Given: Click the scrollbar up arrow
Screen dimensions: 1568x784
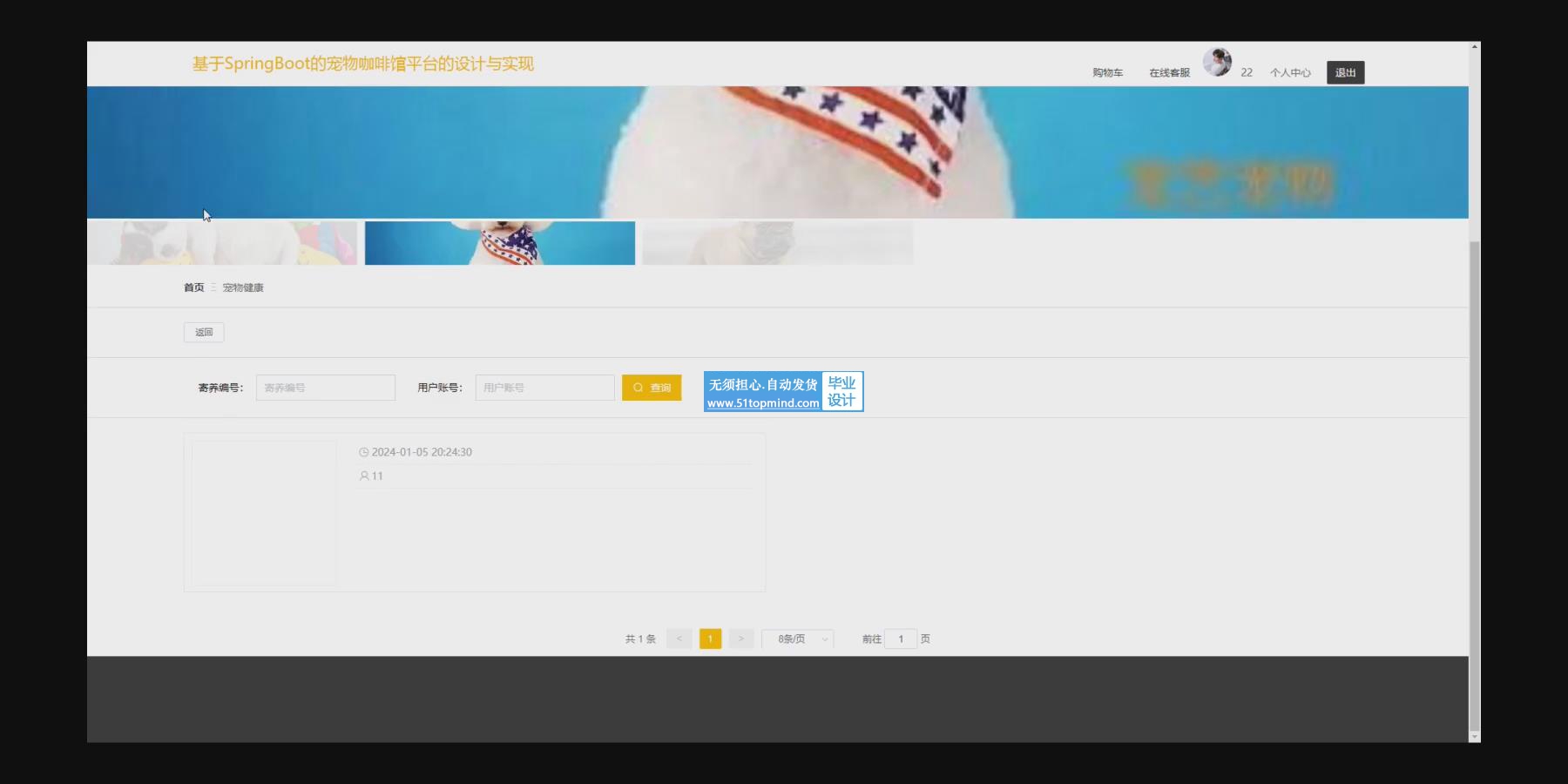Looking at the screenshot, I should click(x=1474, y=47).
